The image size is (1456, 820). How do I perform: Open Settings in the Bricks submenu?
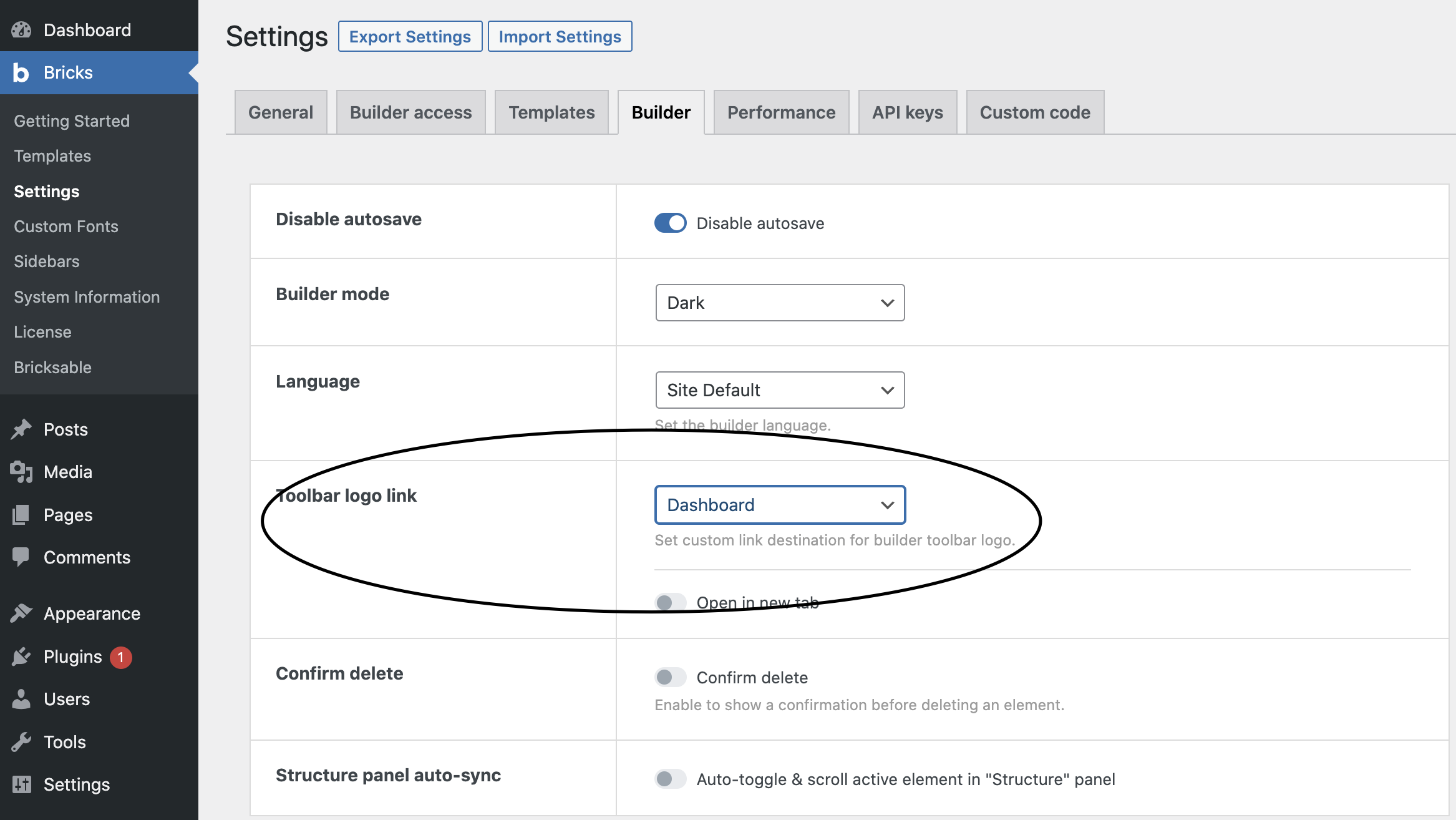click(47, 192)
